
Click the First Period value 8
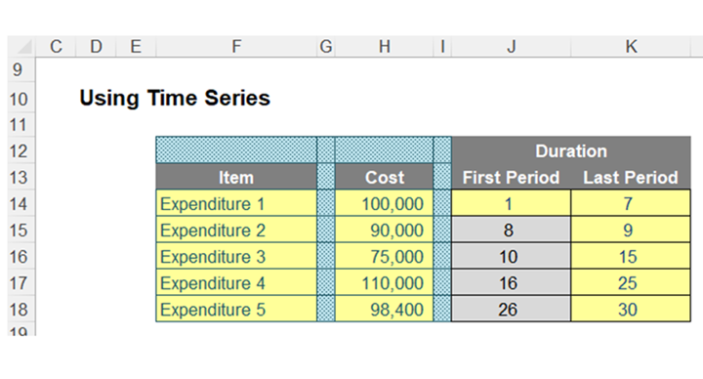point(511,230)
